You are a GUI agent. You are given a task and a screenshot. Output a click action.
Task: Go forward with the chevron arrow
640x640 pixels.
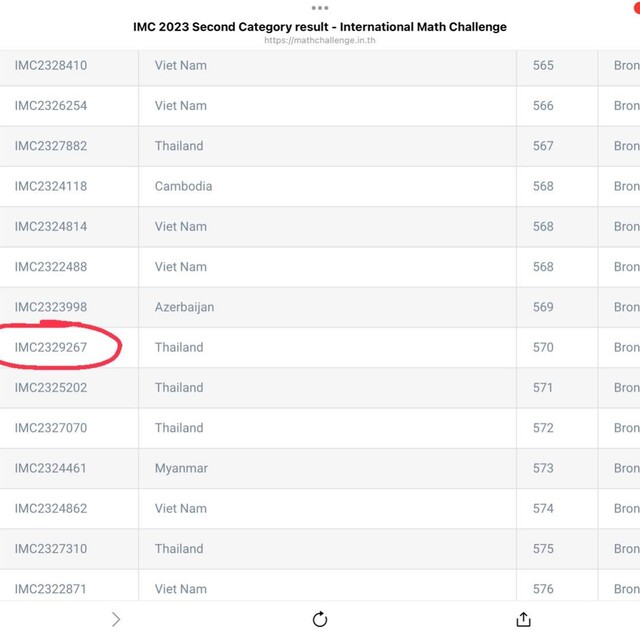coord(116,619)
